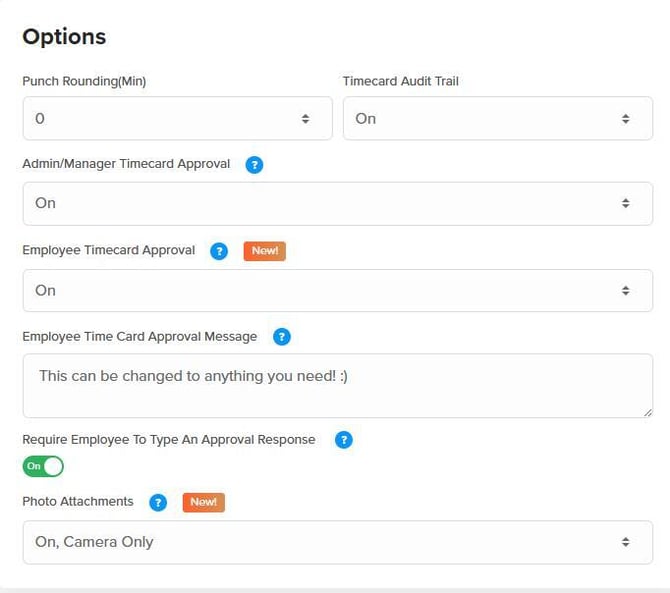Click help icon for Employee Time Card Approval Message
Screen dimensions: 670x593
tap(281, 337)
